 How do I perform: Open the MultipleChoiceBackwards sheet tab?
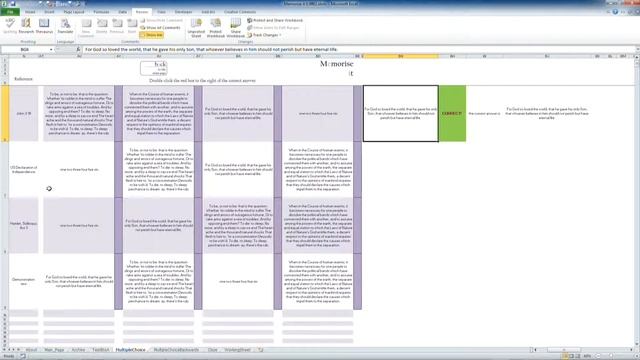pyautogui.click(x=176, y=350)
